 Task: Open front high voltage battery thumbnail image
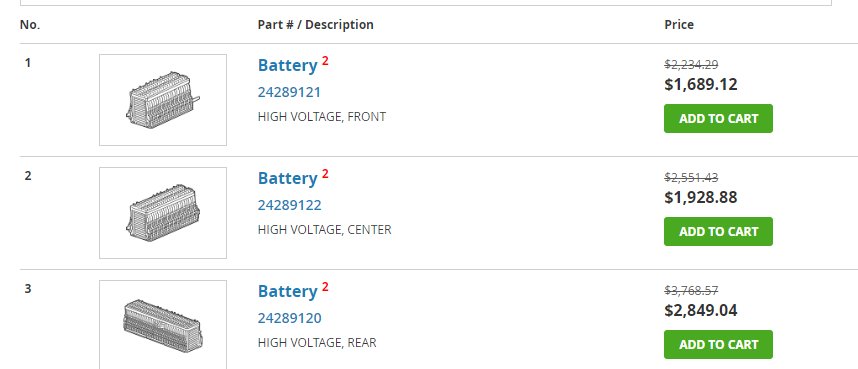point(163,100)
